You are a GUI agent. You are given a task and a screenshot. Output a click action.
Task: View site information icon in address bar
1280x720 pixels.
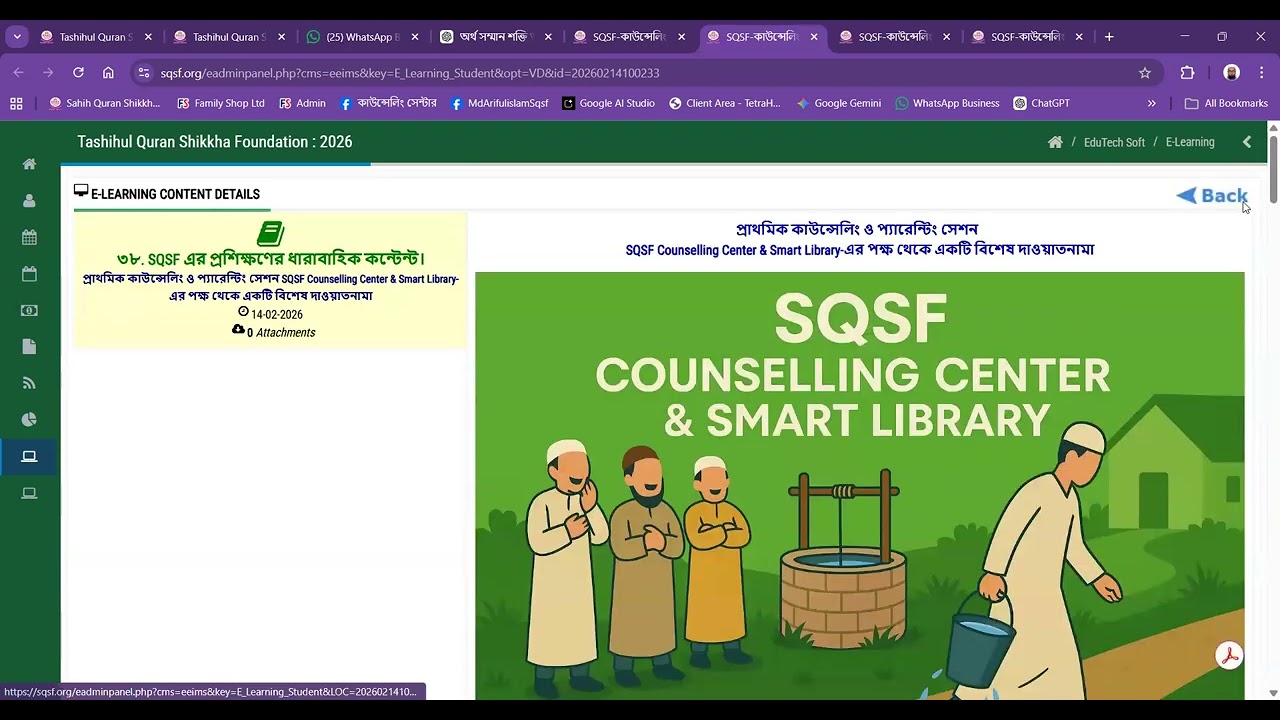144,73
